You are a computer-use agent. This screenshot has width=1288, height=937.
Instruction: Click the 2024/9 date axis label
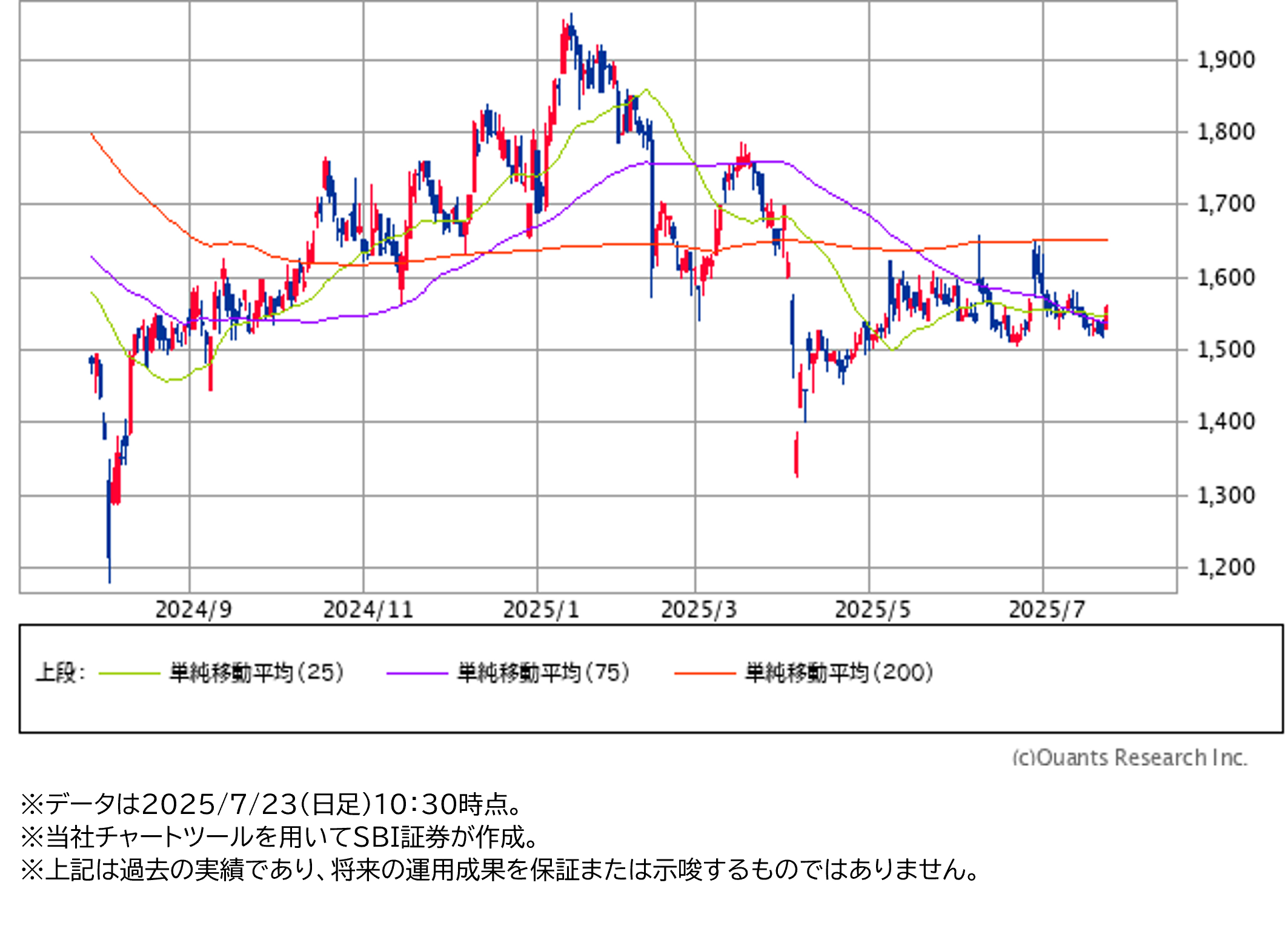point(193,610)
